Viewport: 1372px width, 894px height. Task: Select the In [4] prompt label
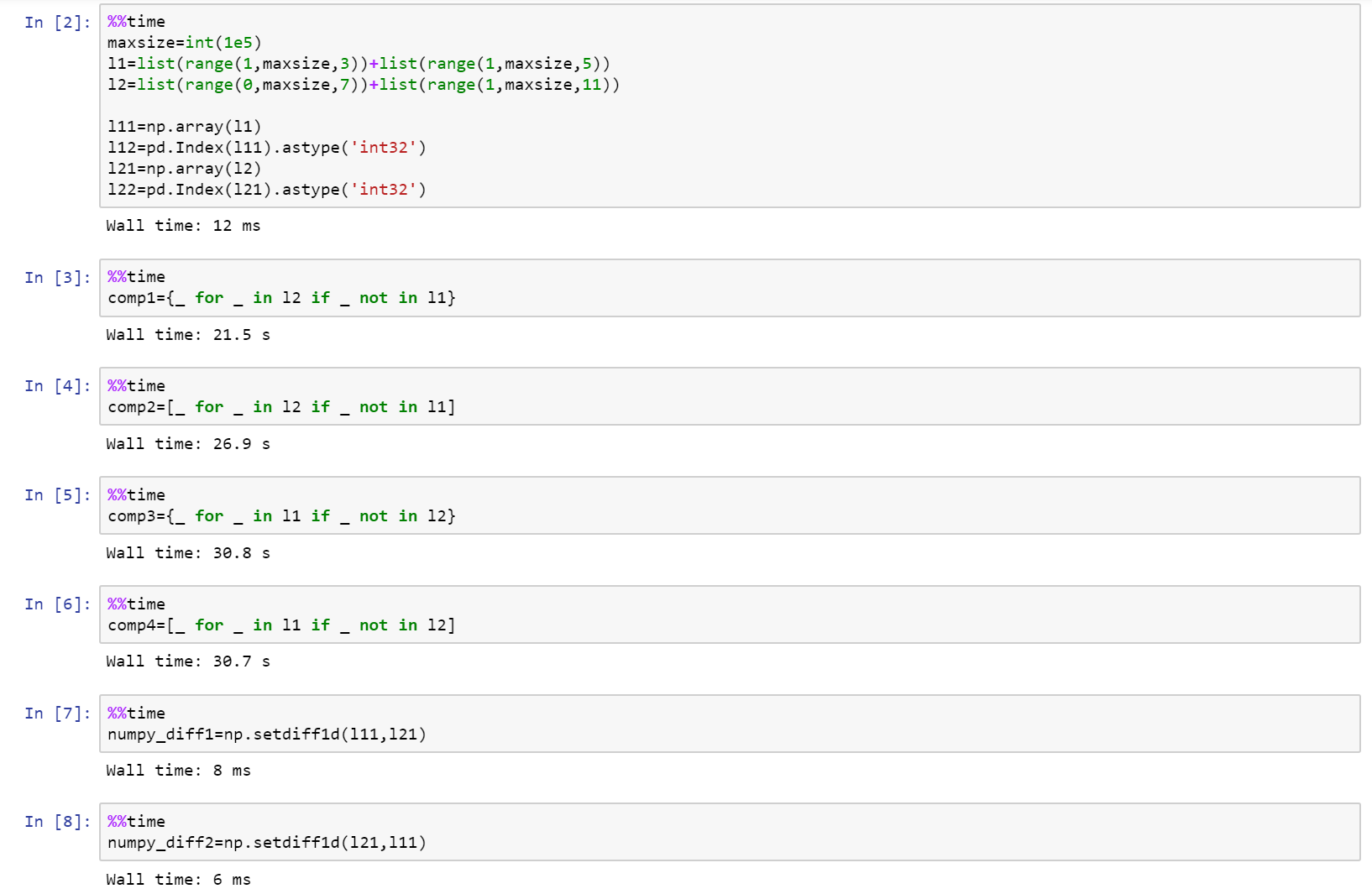point(57,386)
